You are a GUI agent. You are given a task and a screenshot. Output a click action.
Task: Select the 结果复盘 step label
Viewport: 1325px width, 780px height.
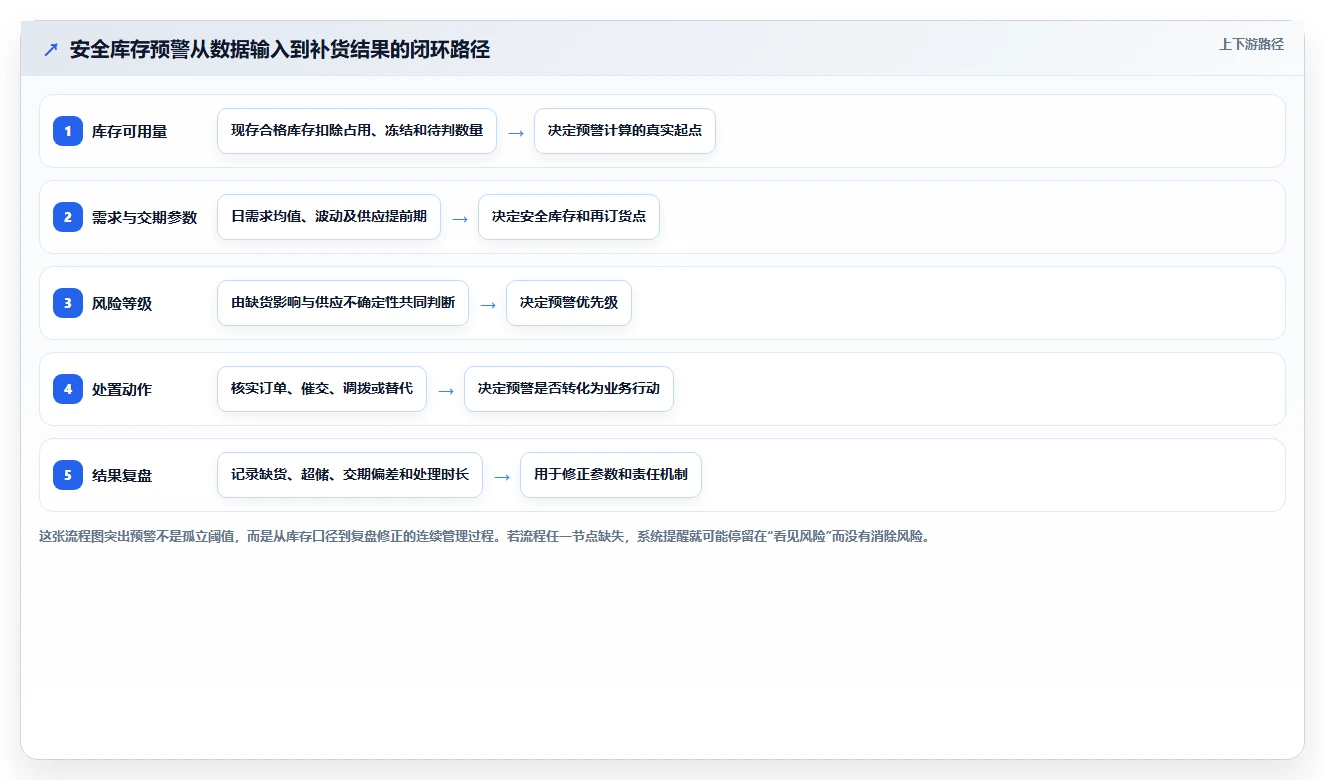point(122,475)
